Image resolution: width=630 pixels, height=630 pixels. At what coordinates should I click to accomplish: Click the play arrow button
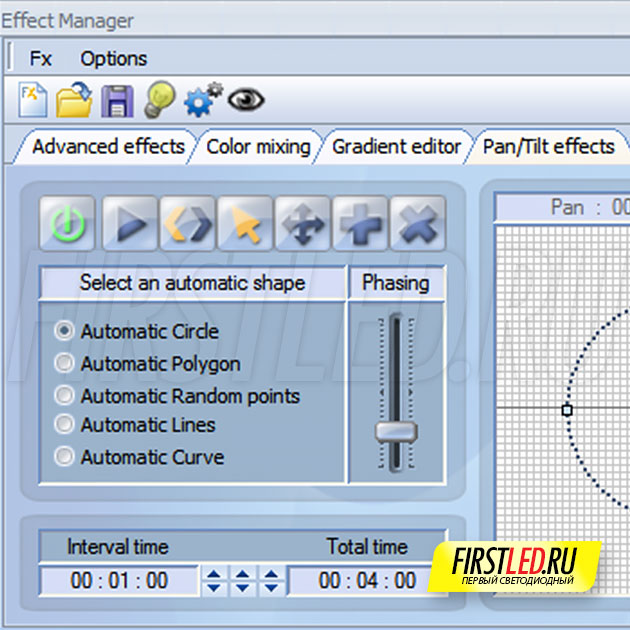127,223
